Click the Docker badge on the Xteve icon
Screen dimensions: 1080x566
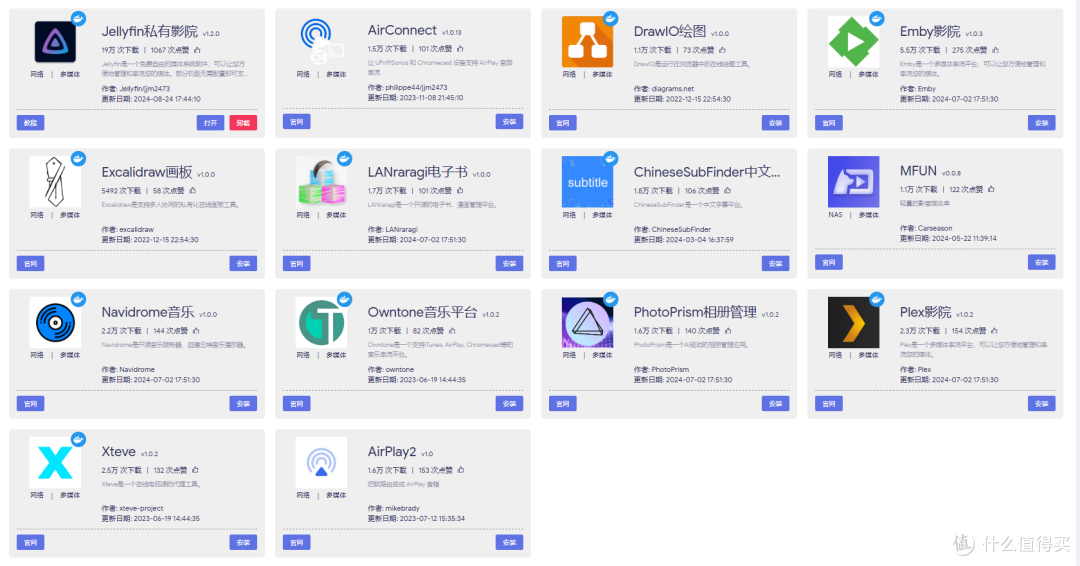pos(79,439)
